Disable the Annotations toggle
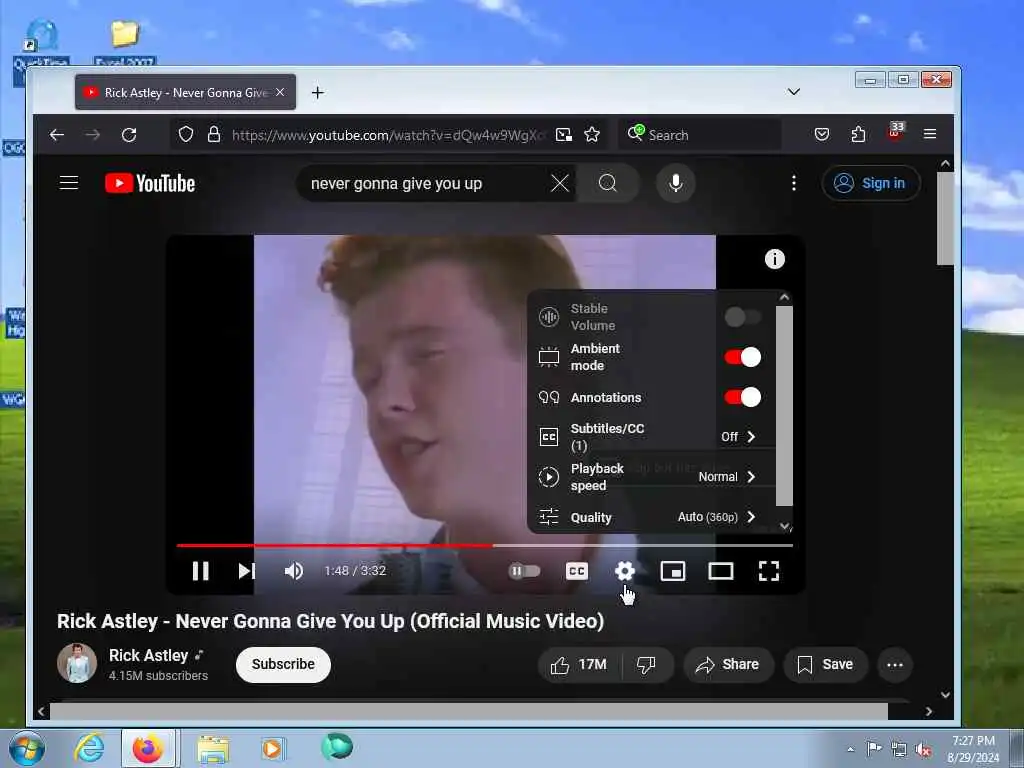 click(743, 397)
